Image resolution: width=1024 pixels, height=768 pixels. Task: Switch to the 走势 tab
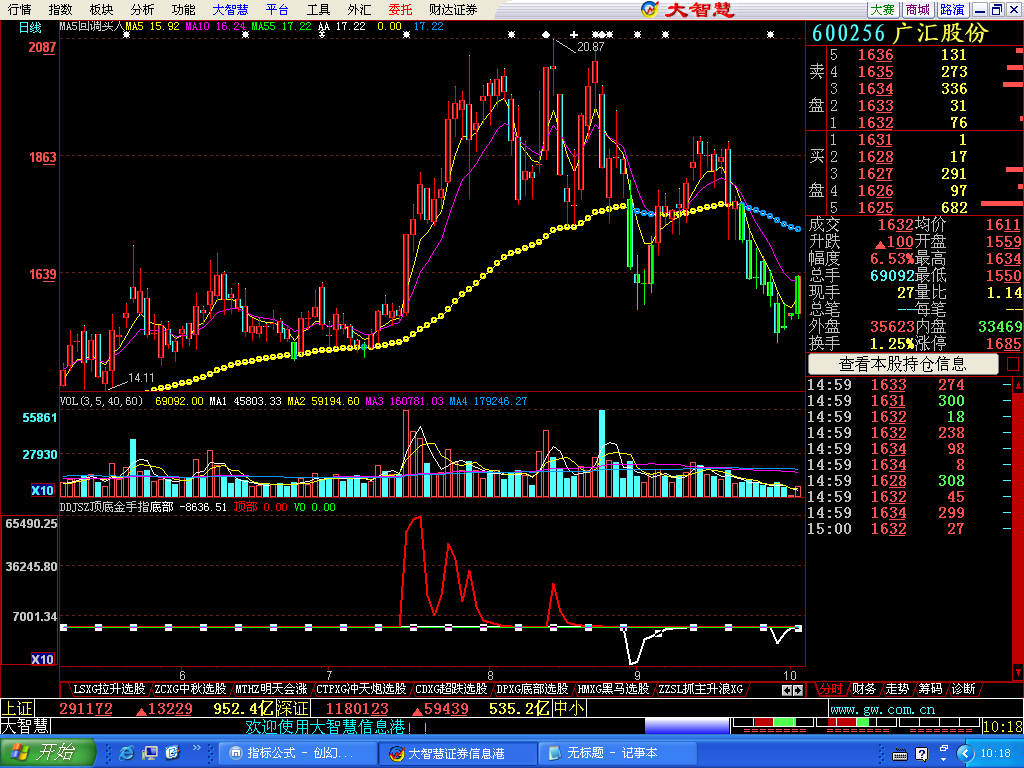[x=897, y=689]
